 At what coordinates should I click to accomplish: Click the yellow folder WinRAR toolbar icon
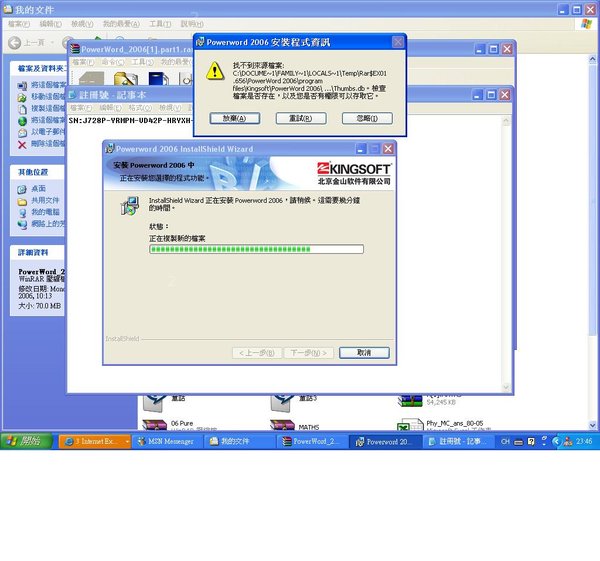pos(126,78)
